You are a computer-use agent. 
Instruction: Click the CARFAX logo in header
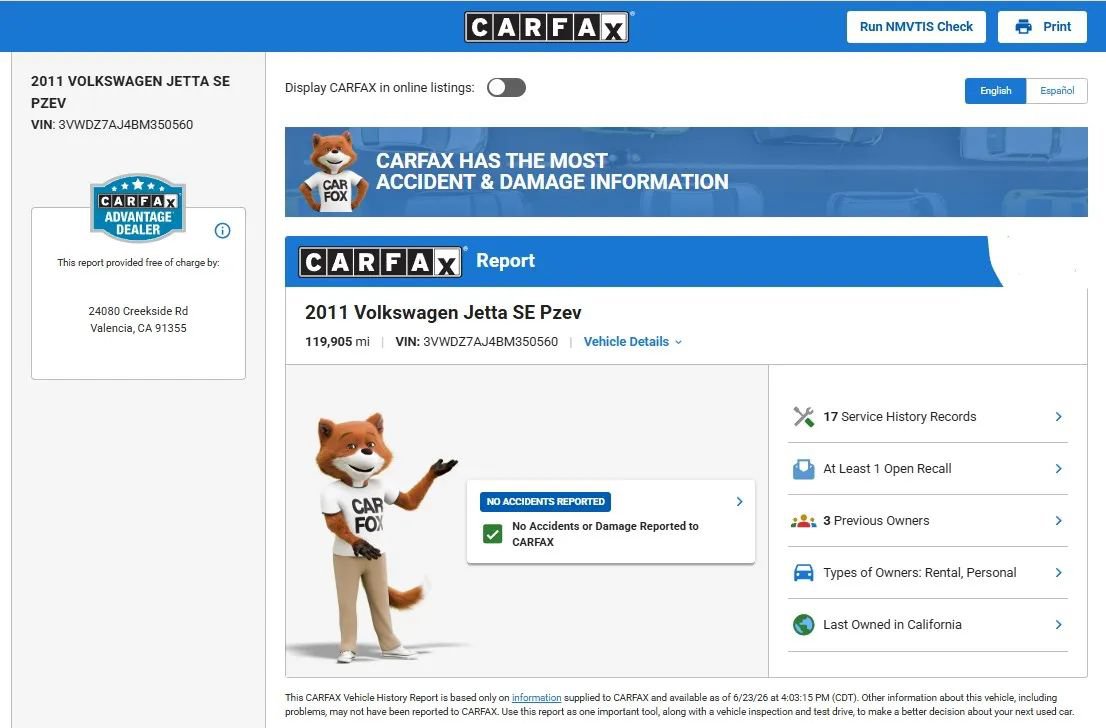click(547, 27)
